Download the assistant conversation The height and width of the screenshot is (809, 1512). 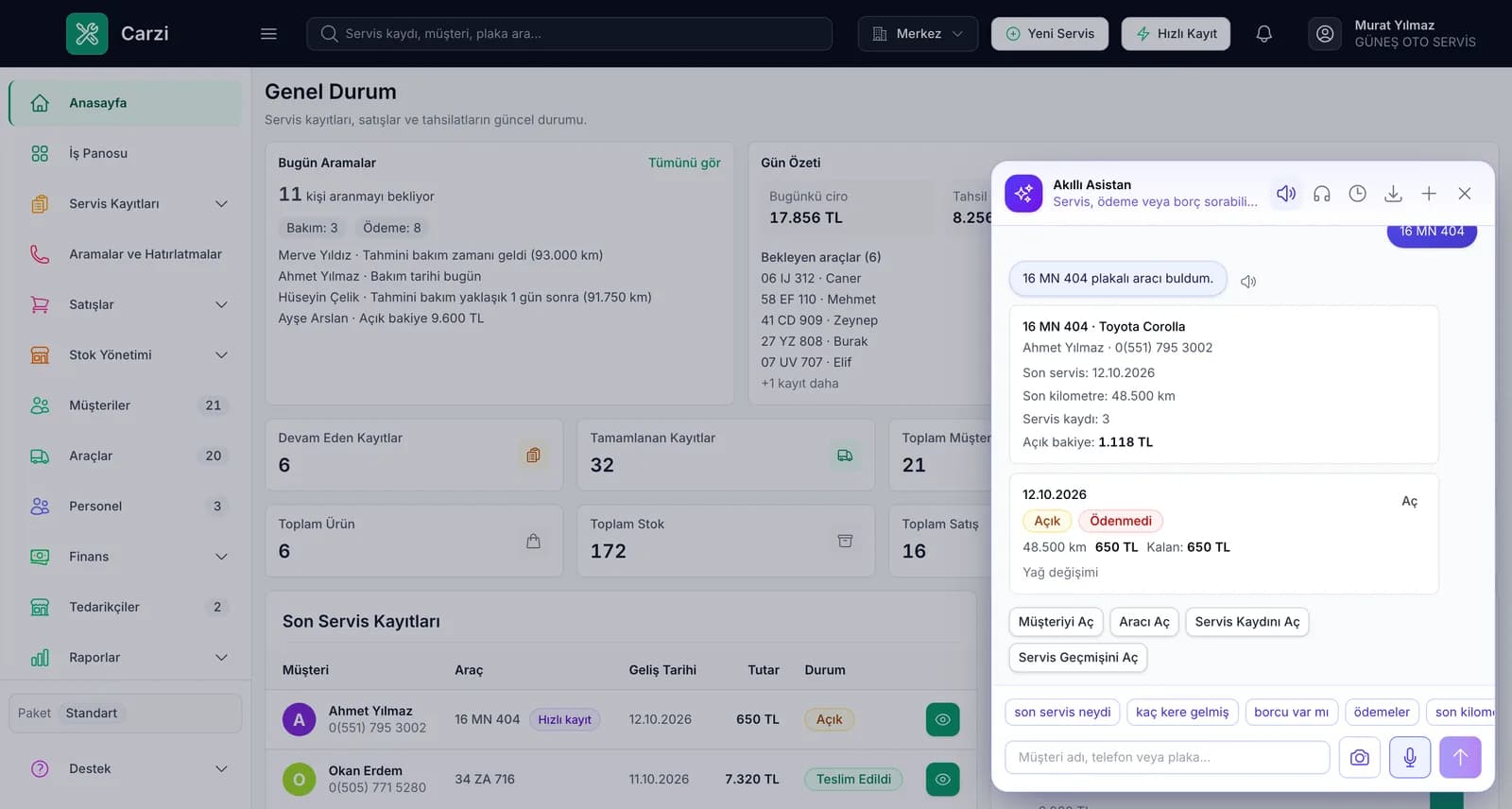tap(1393, 194)
